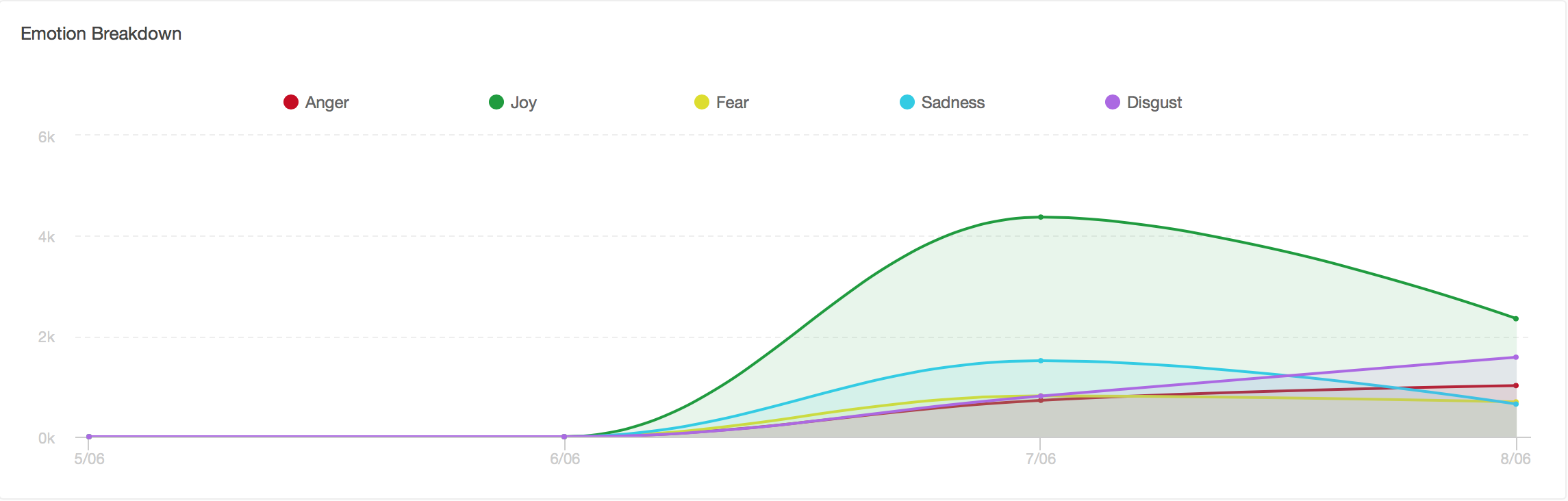Click the yellow Fear legend dot

pyautogui.click(x=702, y=102)
